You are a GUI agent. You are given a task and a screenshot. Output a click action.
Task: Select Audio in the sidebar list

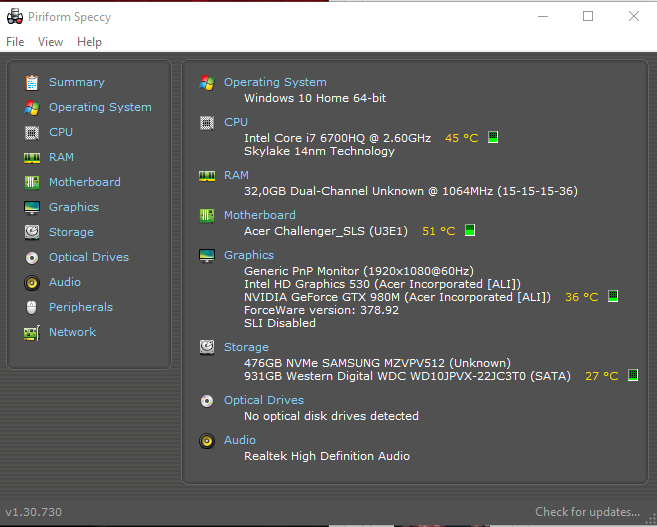coord(65,282)
